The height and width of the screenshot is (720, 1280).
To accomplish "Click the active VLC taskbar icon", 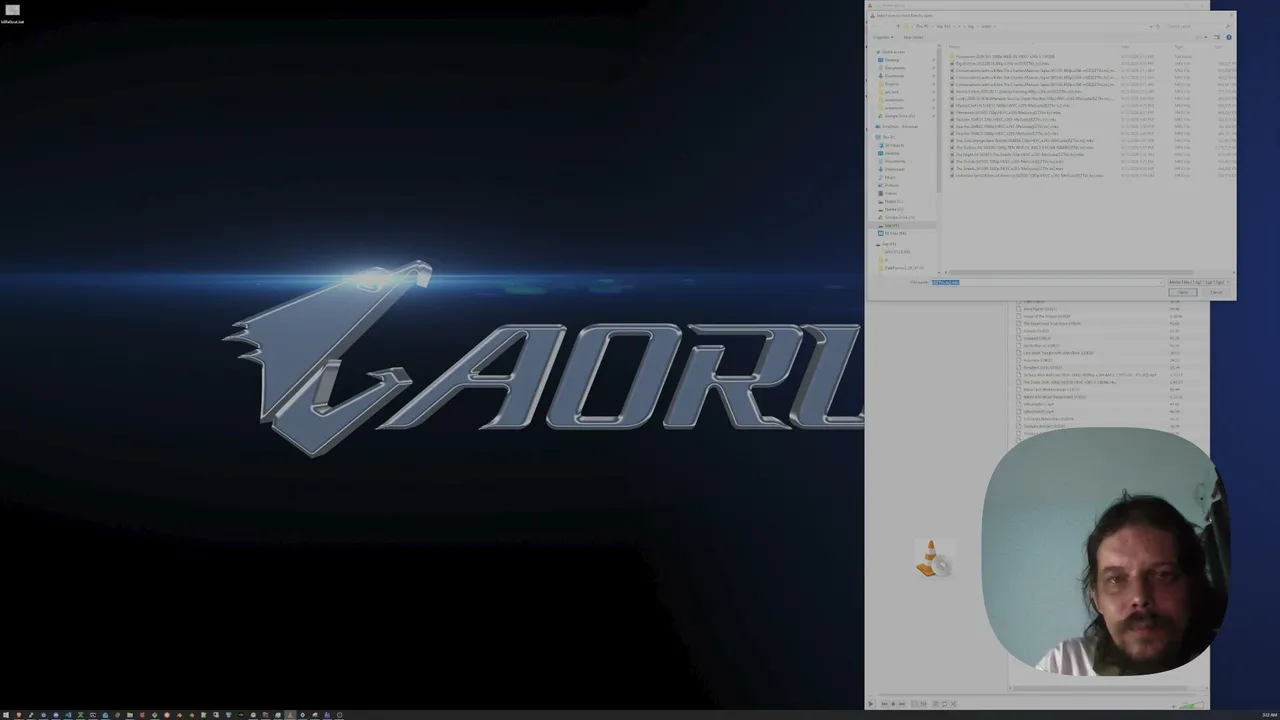I will [x=290, y=715].
